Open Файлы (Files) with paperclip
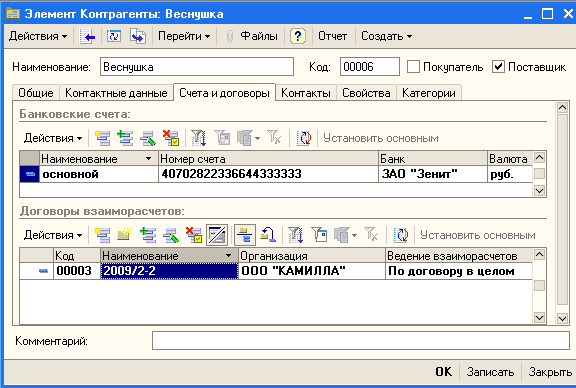 point(252,36)
